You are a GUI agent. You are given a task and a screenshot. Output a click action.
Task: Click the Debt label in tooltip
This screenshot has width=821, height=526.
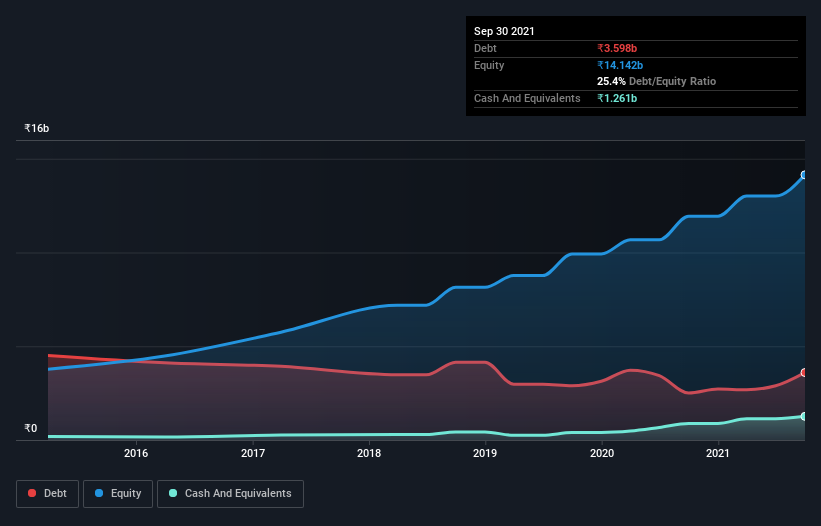[485, 48]
